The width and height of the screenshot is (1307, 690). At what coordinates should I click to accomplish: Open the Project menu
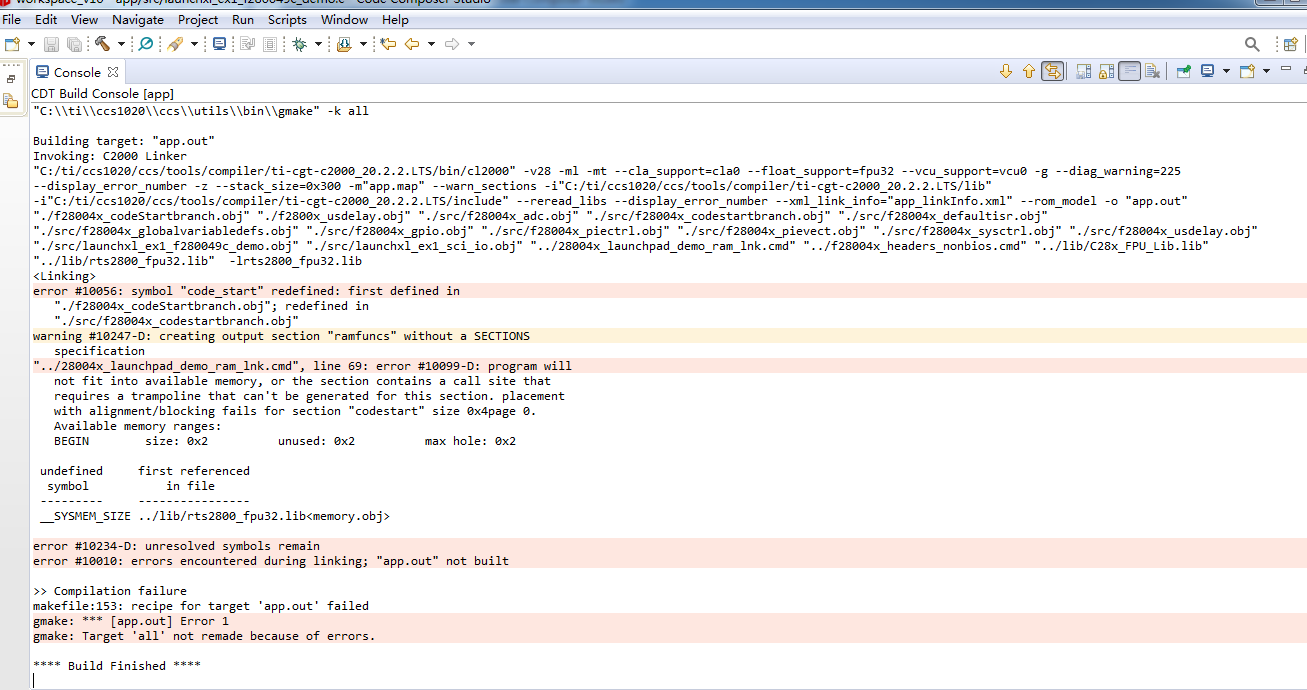tap(198, 19)
